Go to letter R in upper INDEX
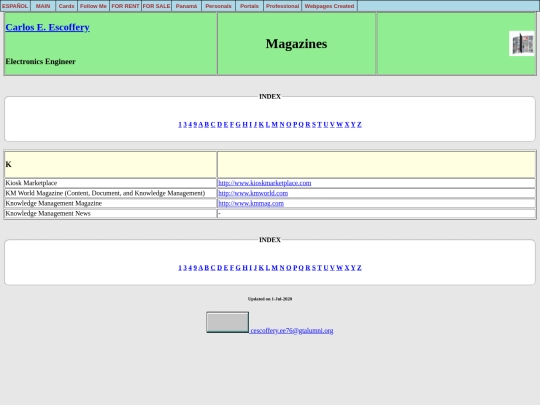Viewport: 540px width, 405px height. coord(308,124)
